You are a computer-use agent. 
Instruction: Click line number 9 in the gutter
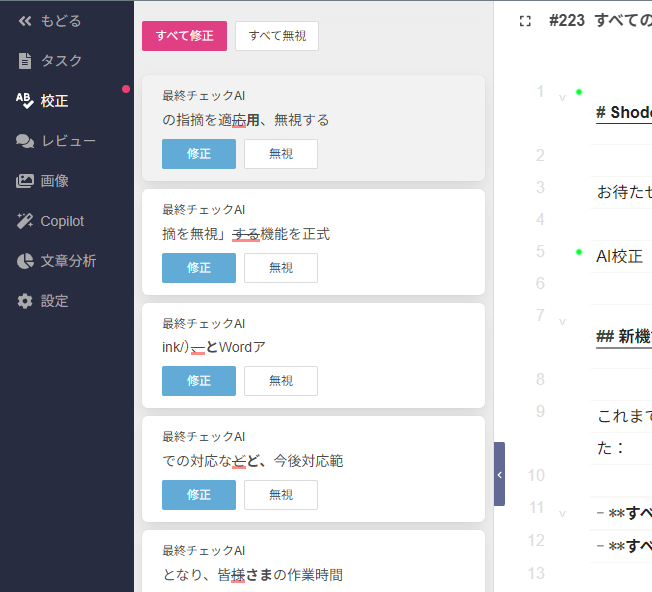pos(540,411)
